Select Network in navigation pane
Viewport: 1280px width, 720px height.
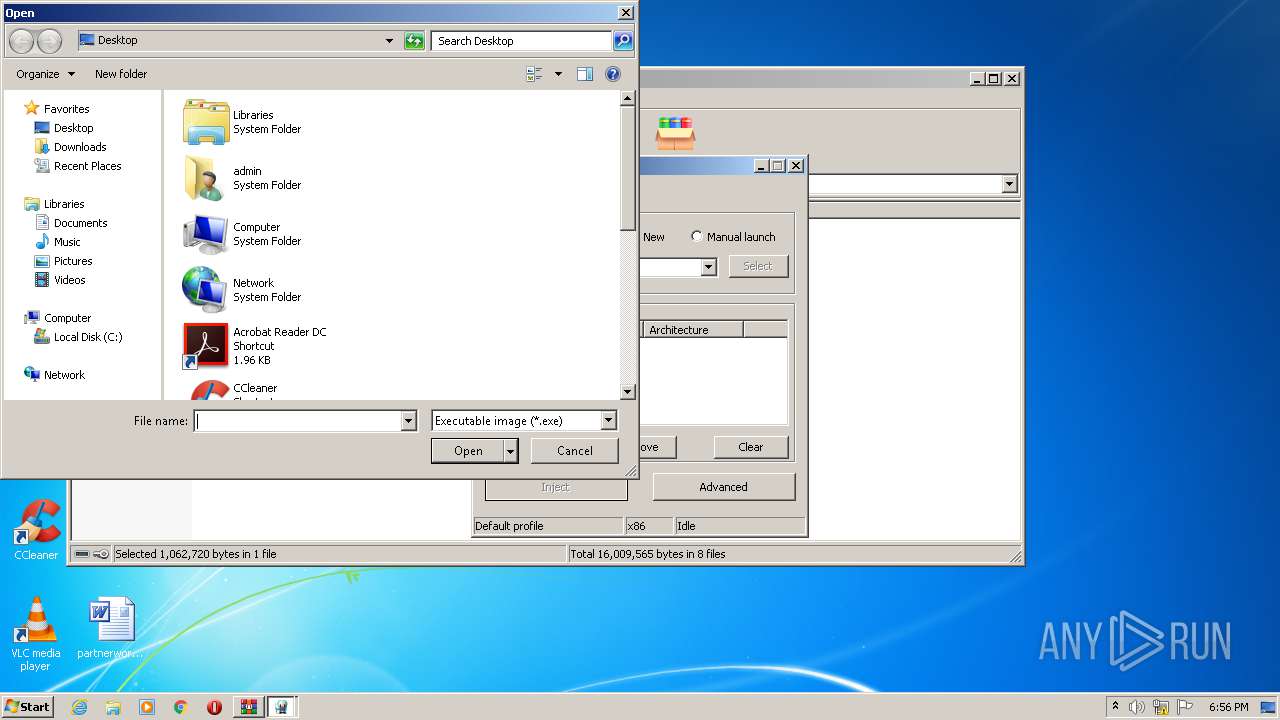coord(64,375)
